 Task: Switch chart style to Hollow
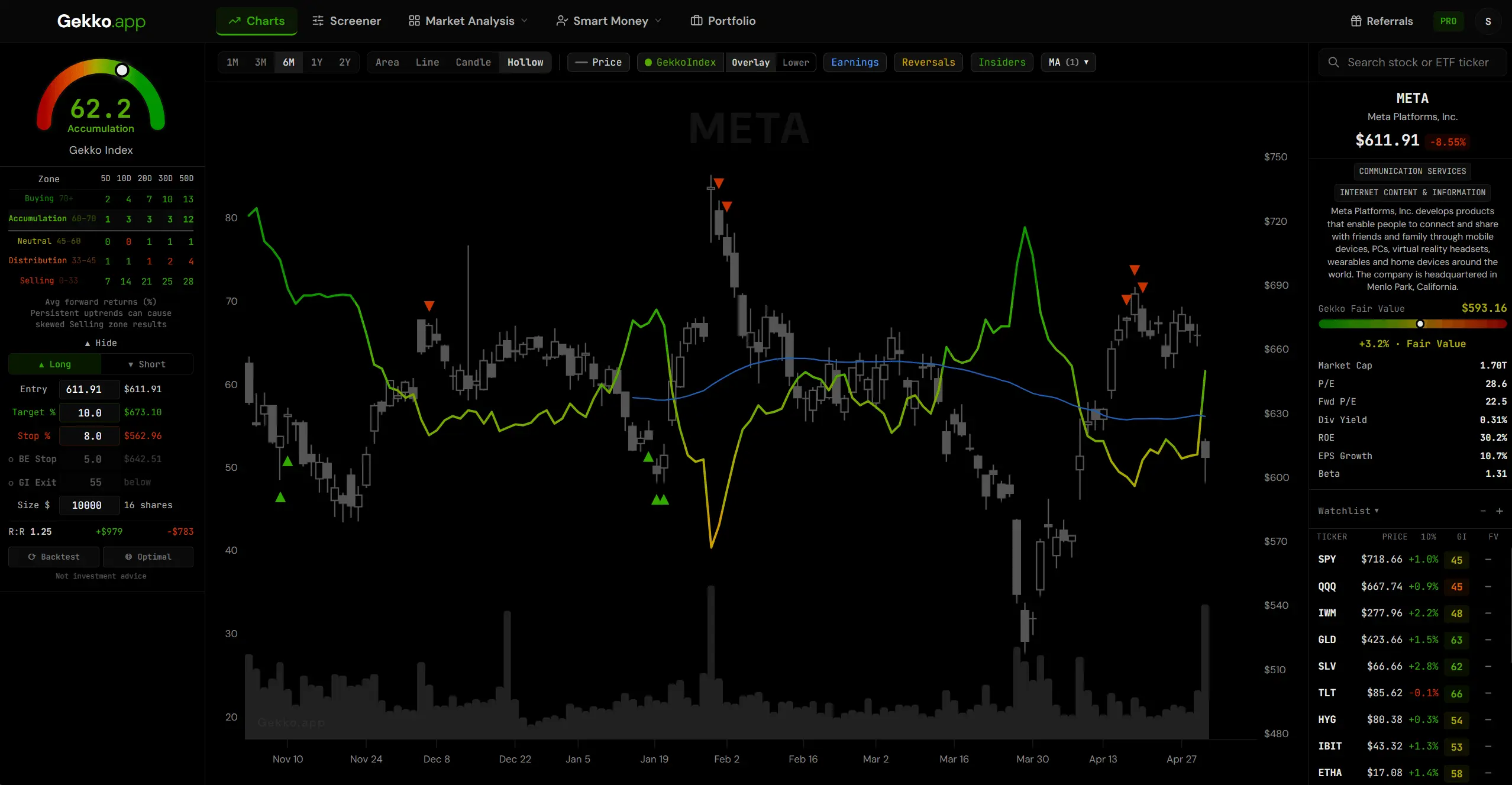525,62
